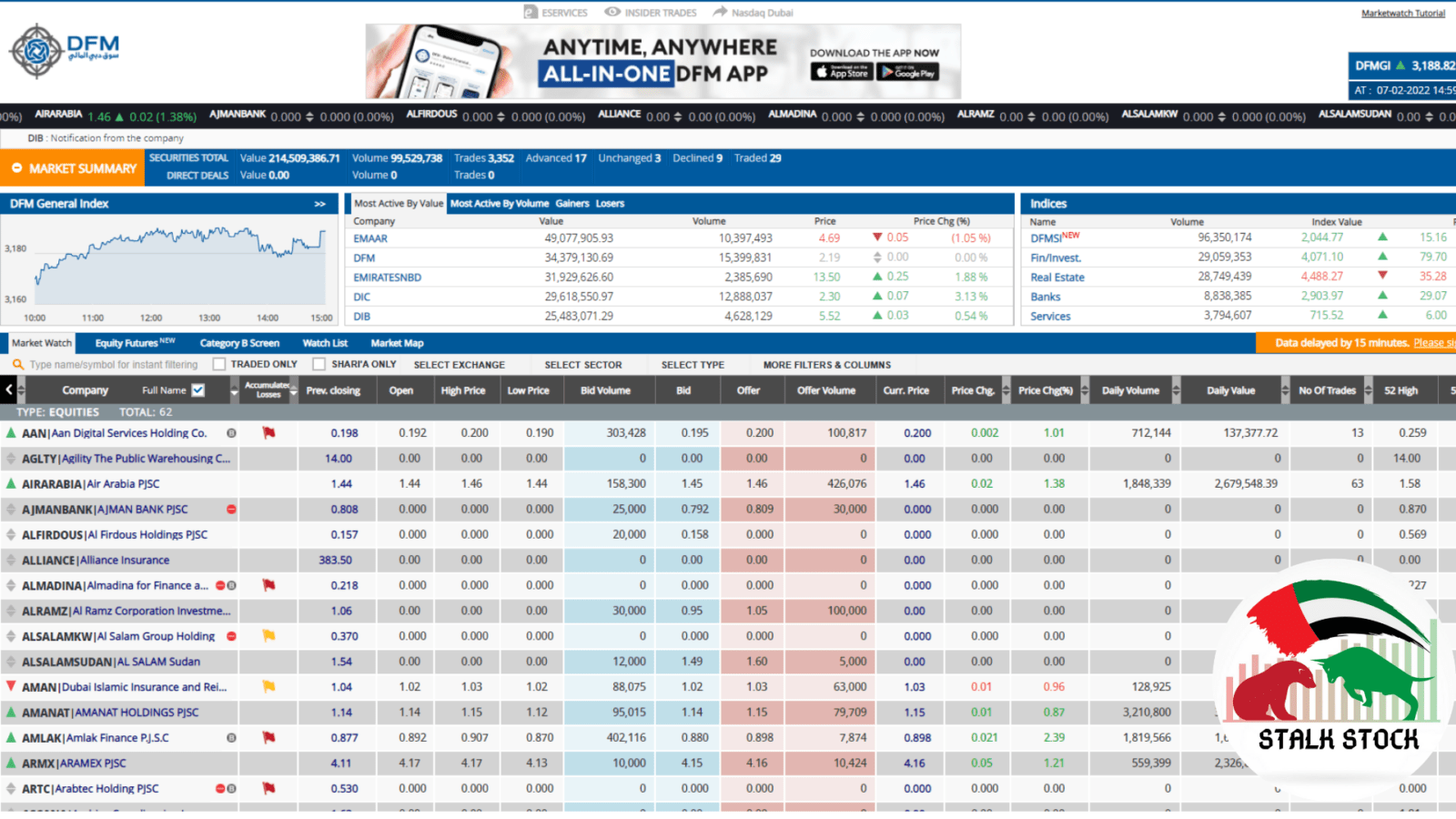
Task: Open the Select Exchange dropdown
Action: (459, 365)
